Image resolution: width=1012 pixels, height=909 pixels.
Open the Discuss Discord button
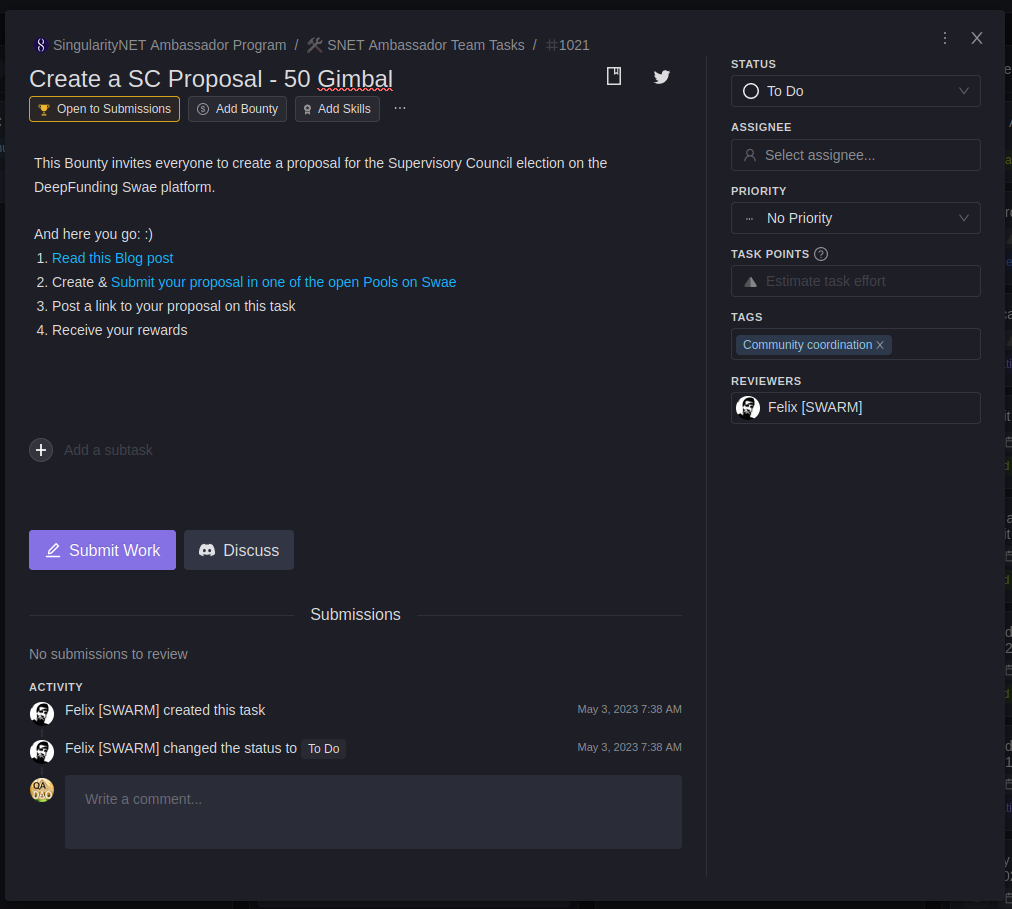(239, 550)
